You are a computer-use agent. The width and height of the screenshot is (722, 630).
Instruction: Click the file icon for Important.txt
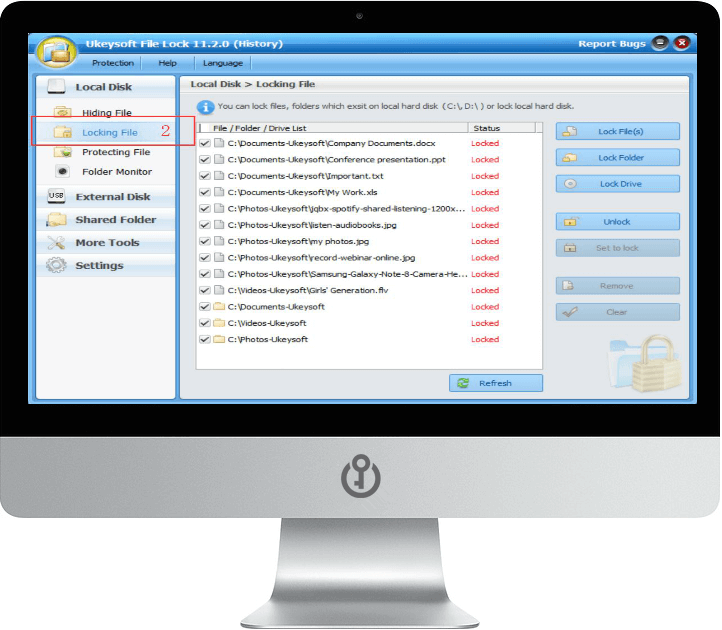219,176
